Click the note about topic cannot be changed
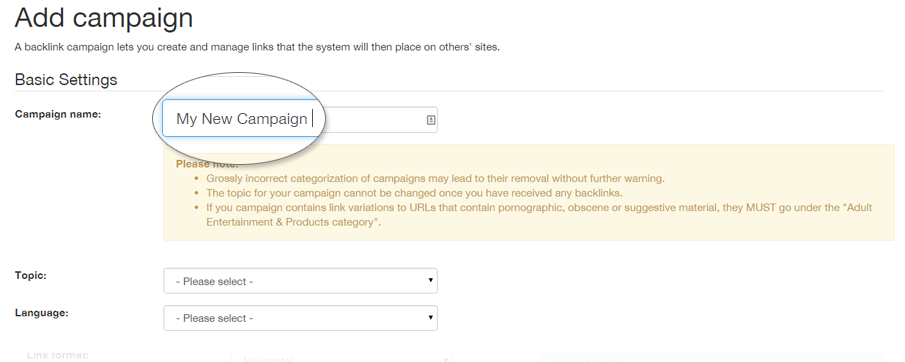This screenshot has height=362, width=905. [414, 193]
